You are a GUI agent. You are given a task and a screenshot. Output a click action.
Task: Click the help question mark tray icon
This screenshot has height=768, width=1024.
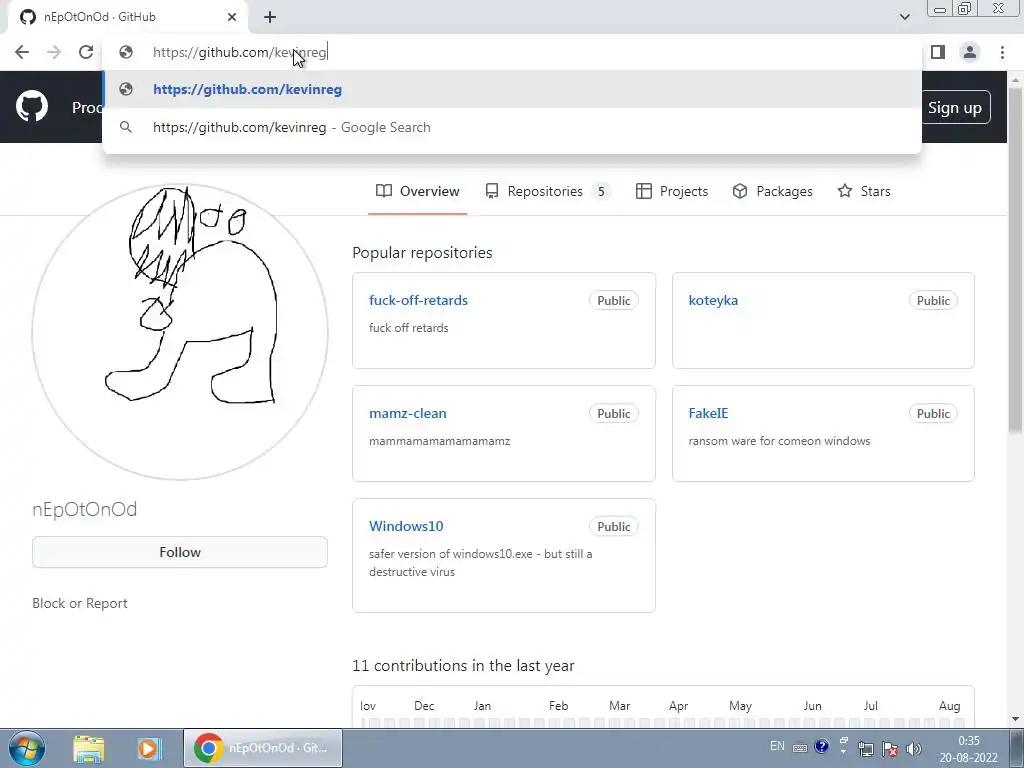822,746
